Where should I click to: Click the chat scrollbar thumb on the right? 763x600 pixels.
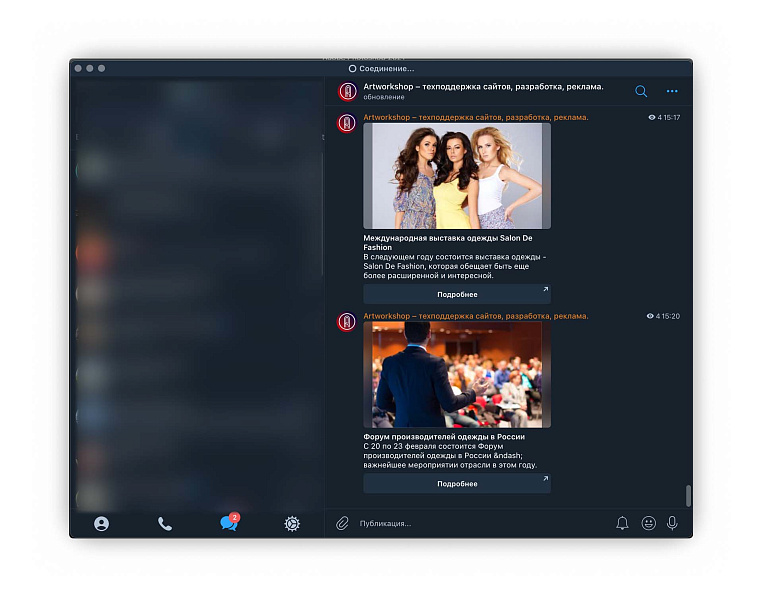click(687, 496)
